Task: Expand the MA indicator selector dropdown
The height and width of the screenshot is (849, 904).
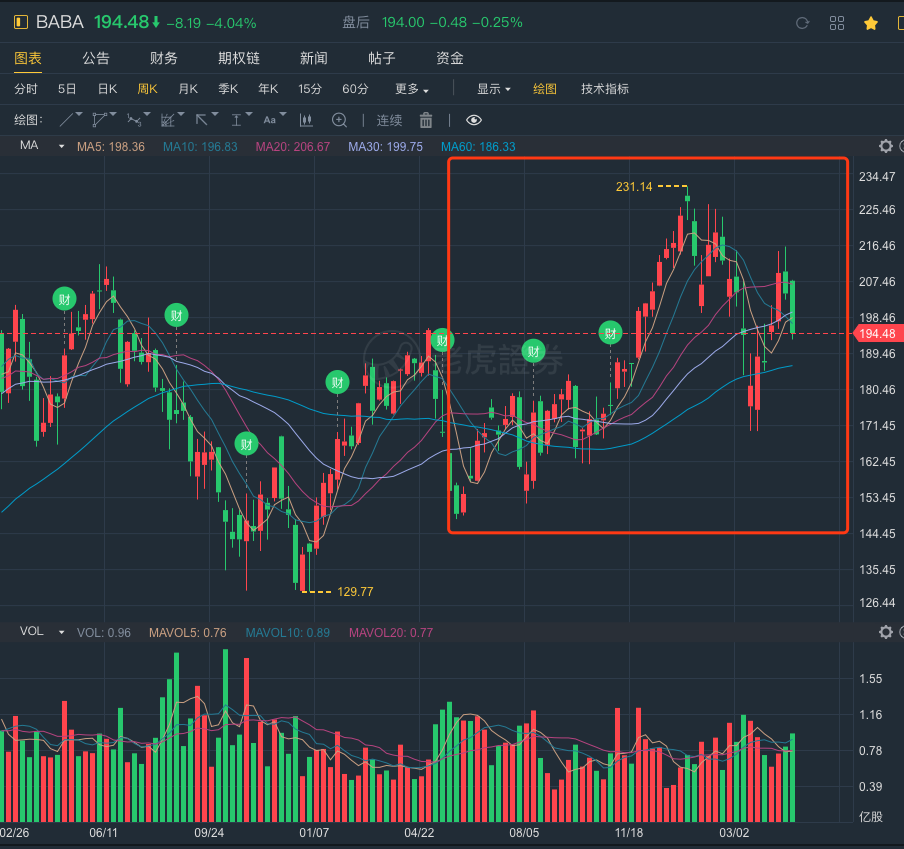Action: [x=61, y=147]
